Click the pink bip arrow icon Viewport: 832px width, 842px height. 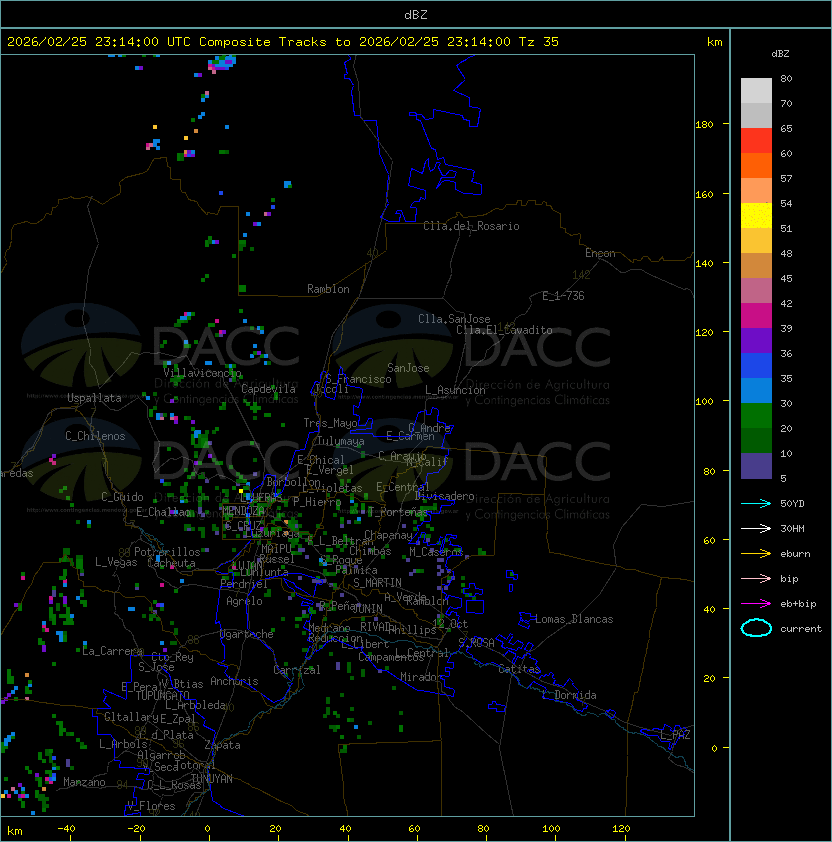point(756,578)
